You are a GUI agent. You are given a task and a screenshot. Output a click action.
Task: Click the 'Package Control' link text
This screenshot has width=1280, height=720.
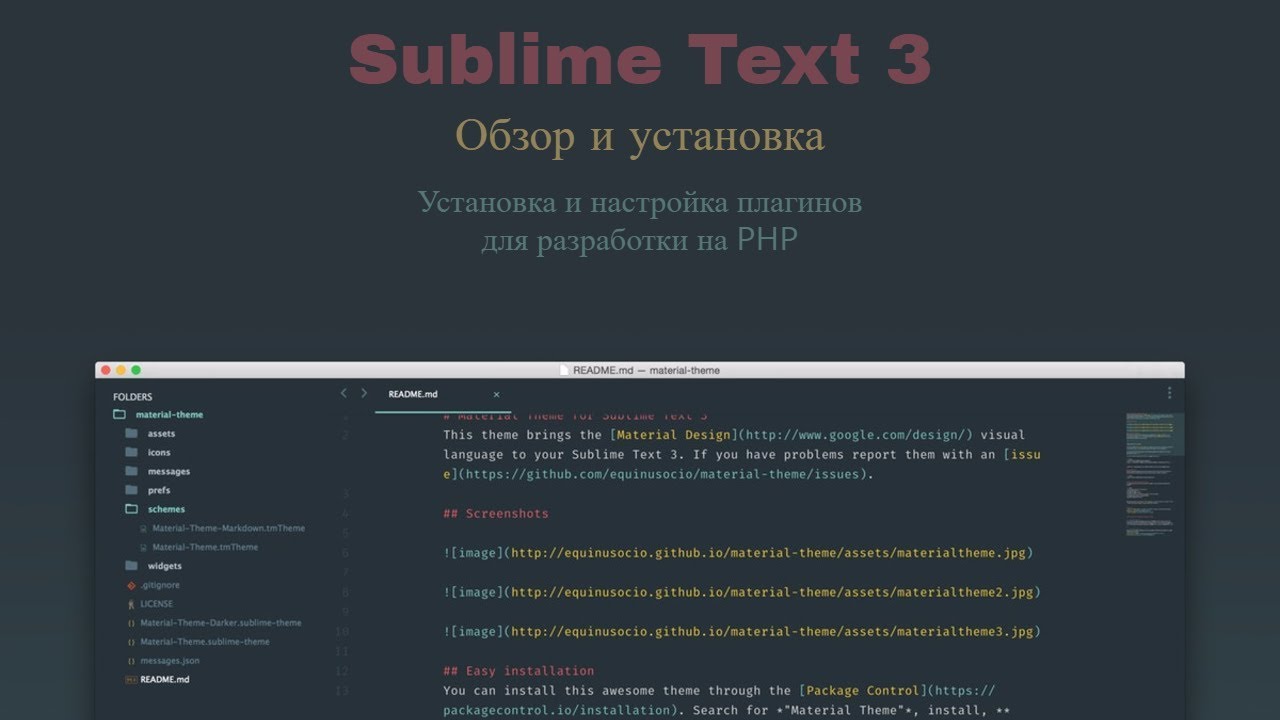(x=862, y=691)
